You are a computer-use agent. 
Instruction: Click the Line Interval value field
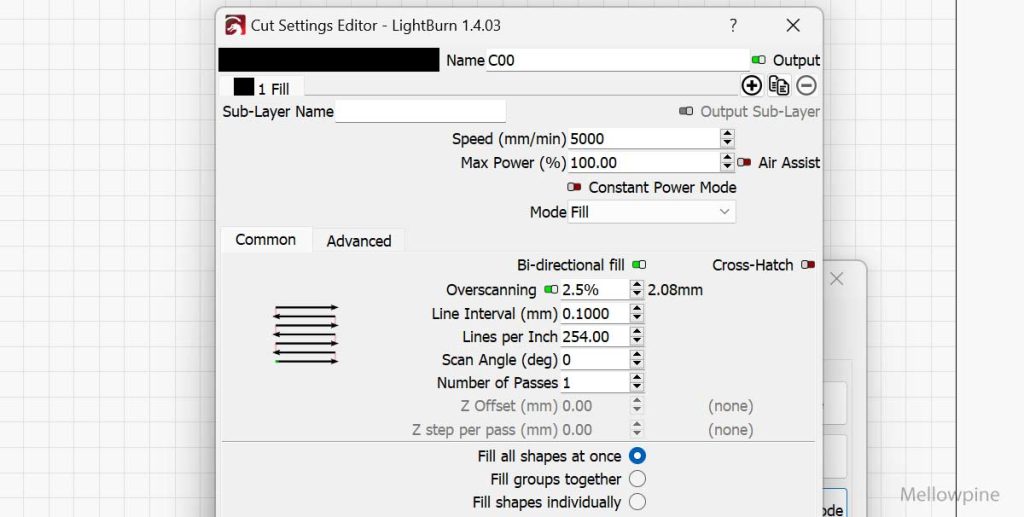pos(595,313)
